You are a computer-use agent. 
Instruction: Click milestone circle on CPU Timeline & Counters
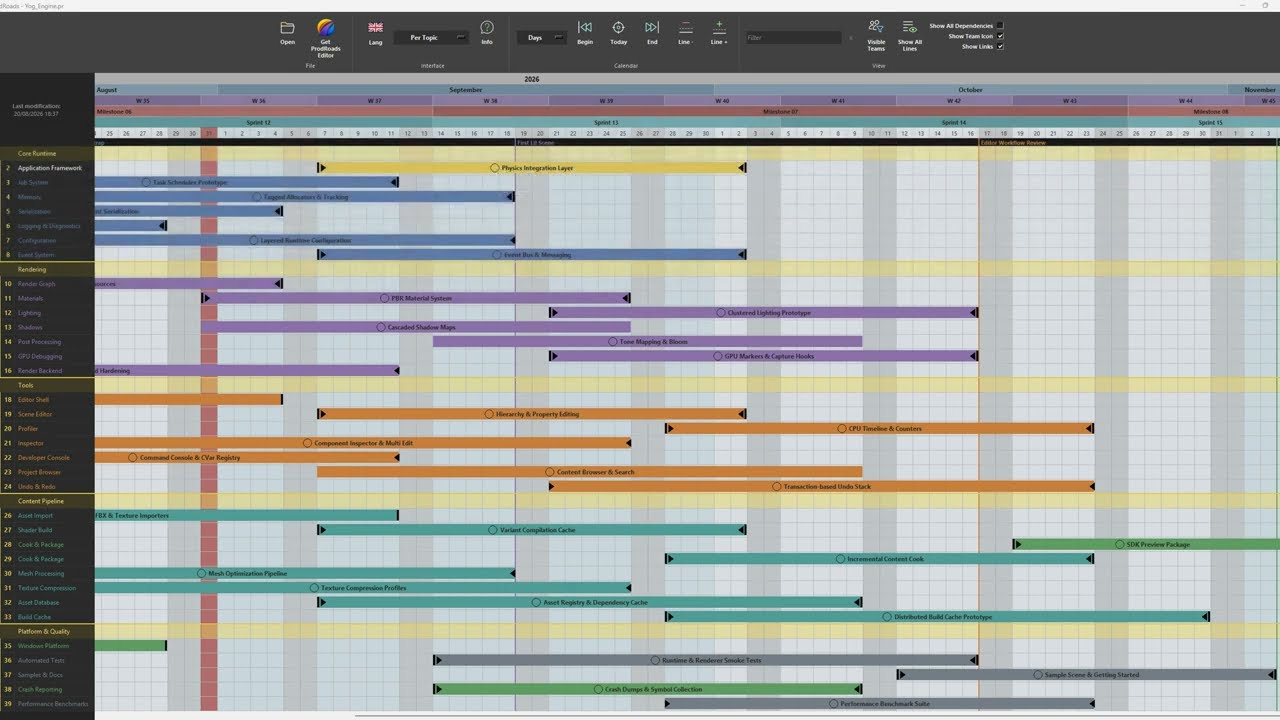[x=842, y=428]
